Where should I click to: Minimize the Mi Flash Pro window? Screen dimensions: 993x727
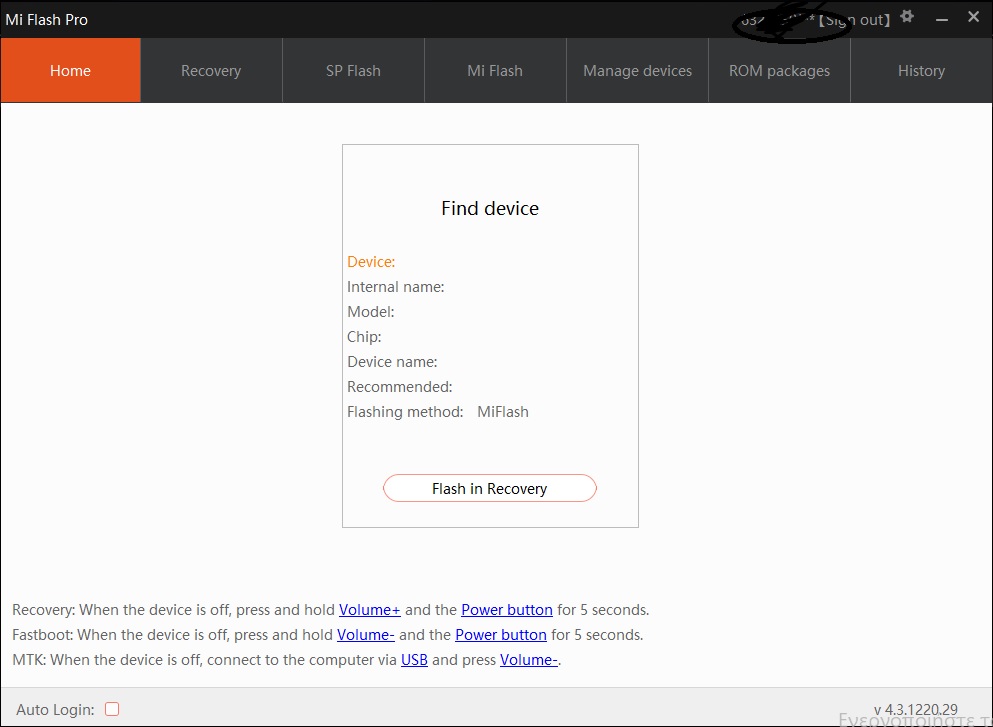[x=941, y=19]
